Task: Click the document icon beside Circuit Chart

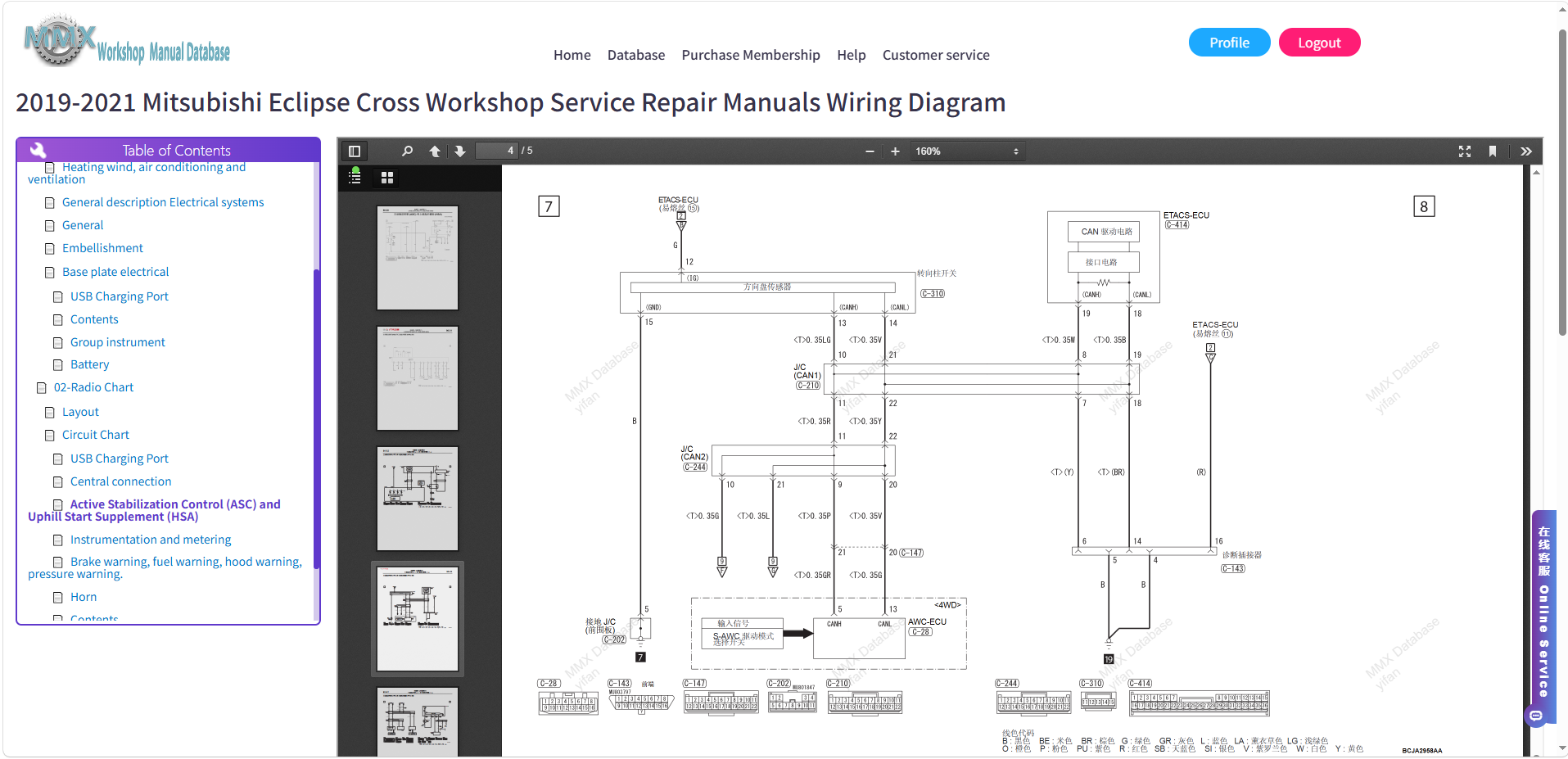Action: pos(50,436)
